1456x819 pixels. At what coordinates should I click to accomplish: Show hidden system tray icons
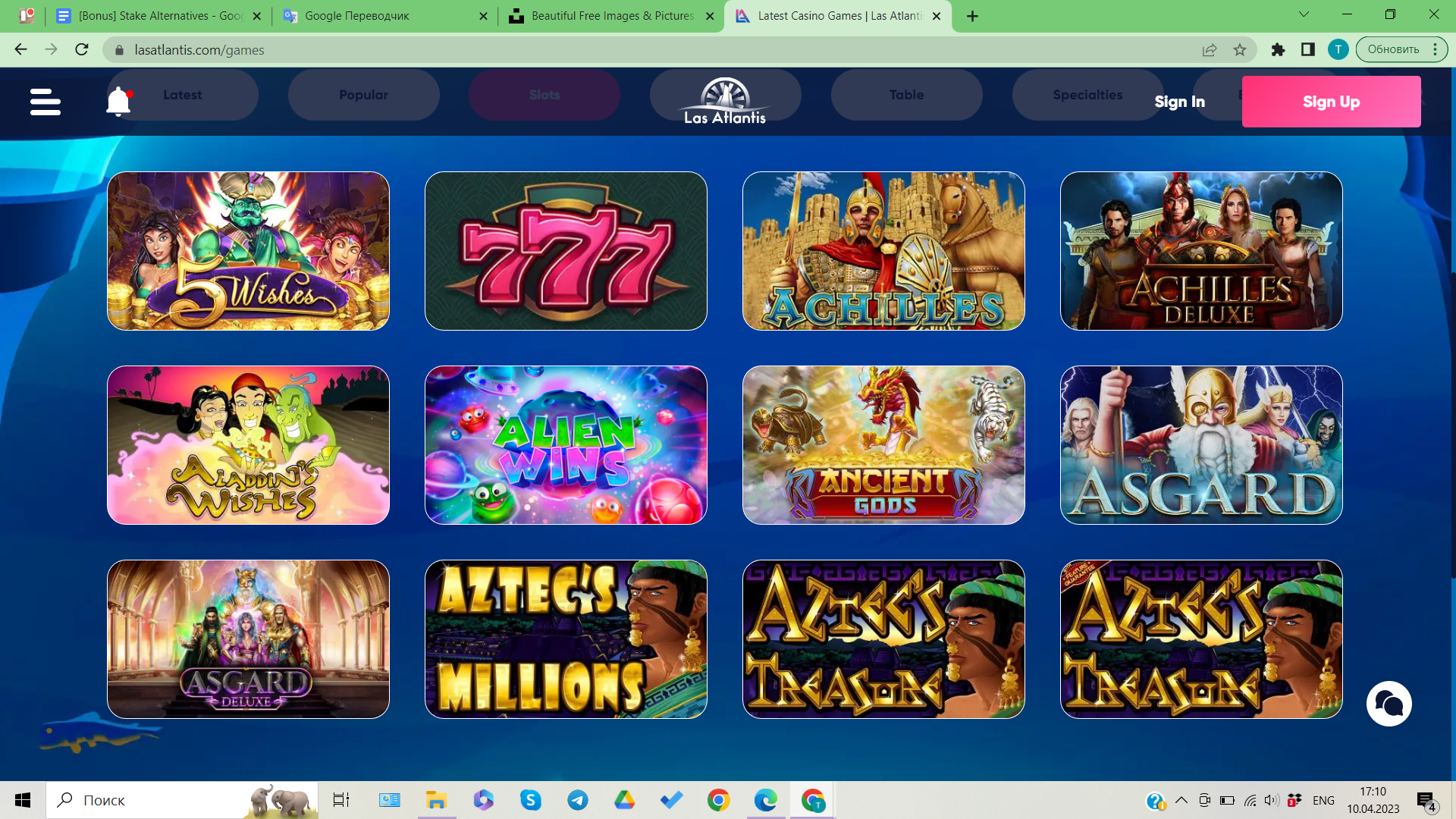(1181, 800)
